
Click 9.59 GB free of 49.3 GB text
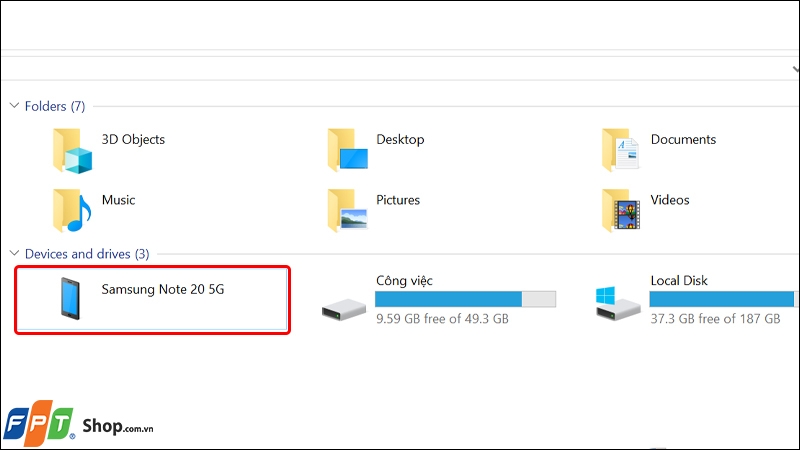[442, 319]
